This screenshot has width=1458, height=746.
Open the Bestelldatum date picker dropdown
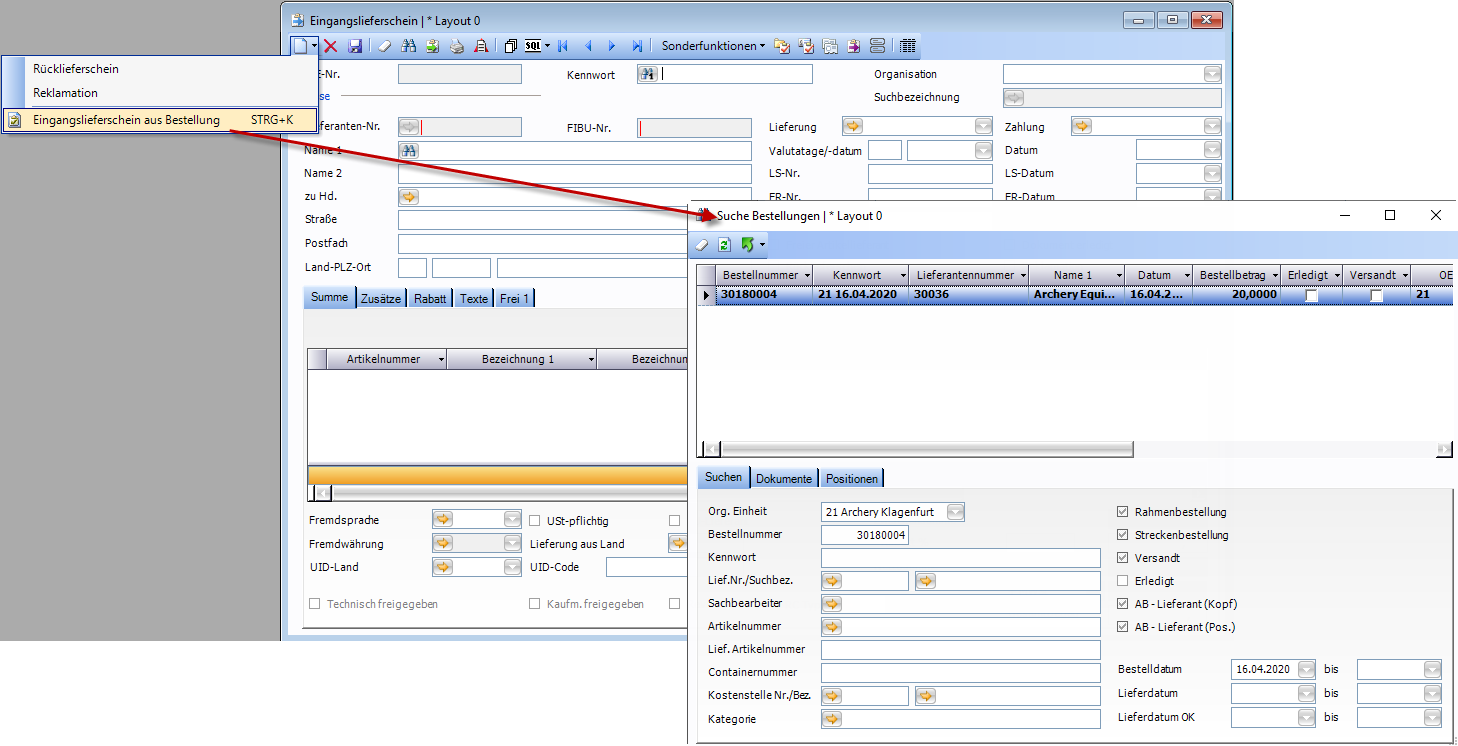coord(1306,669)
